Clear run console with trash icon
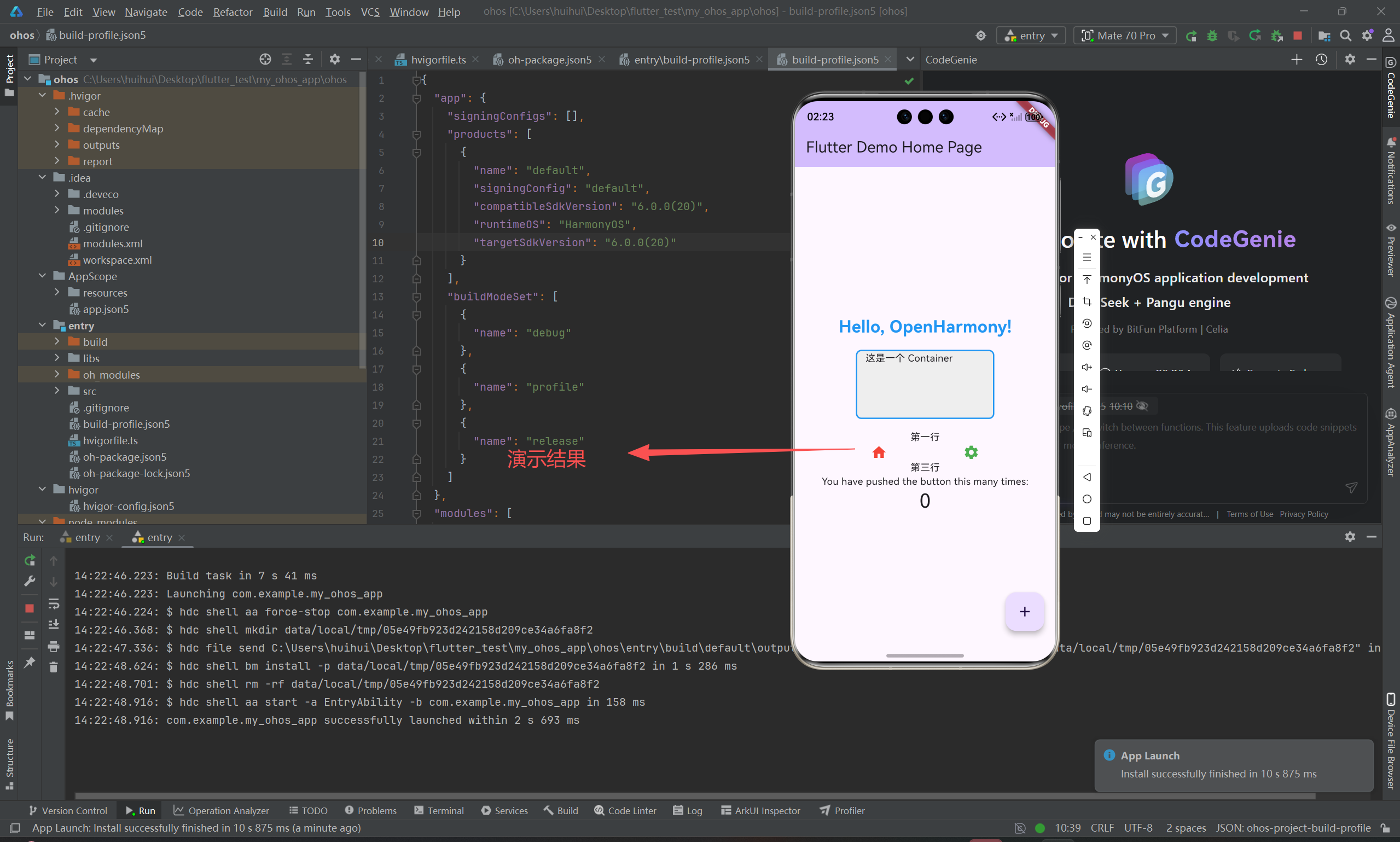The width and height of the screenshot is (1400, 842). (x=53, y=667)
